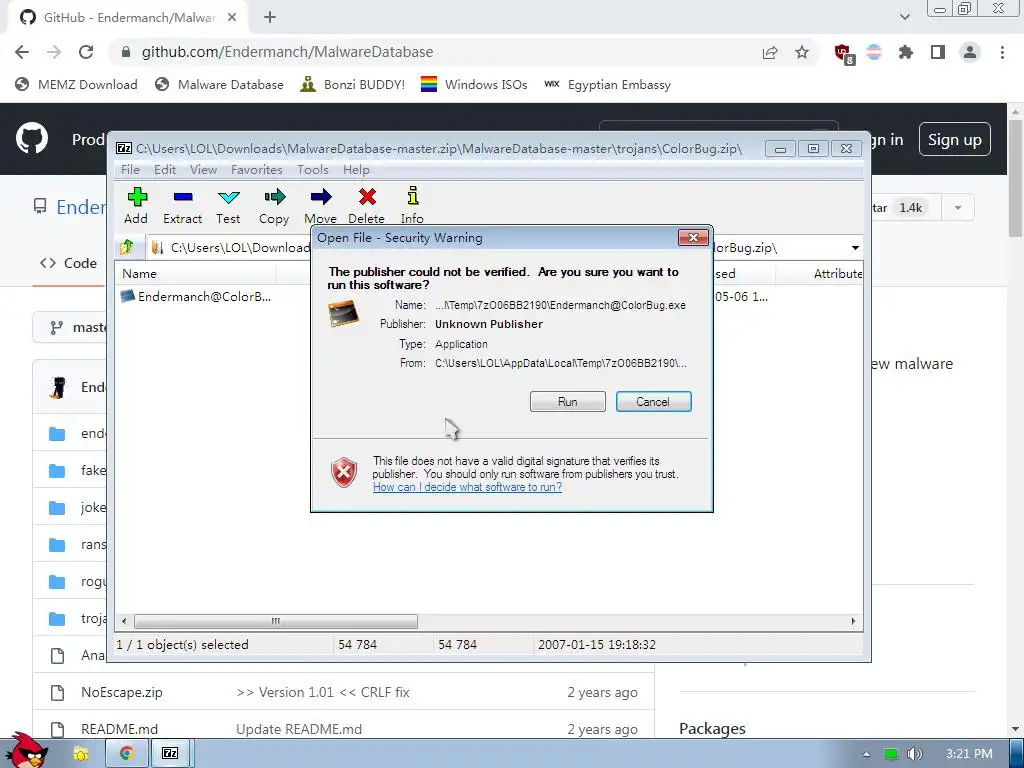Show hidden tray icons arrow

pos(866,754)
